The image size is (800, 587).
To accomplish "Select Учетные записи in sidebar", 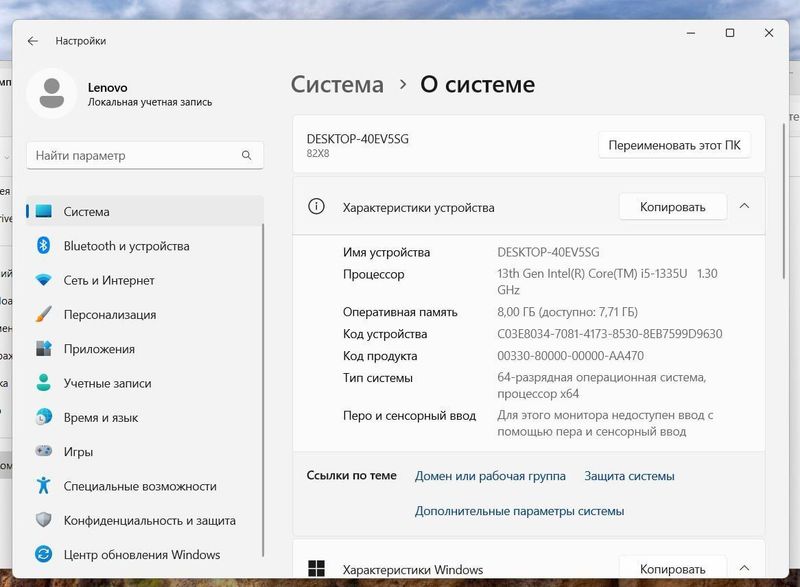I will pyautogui.click(x=145, y=383).
